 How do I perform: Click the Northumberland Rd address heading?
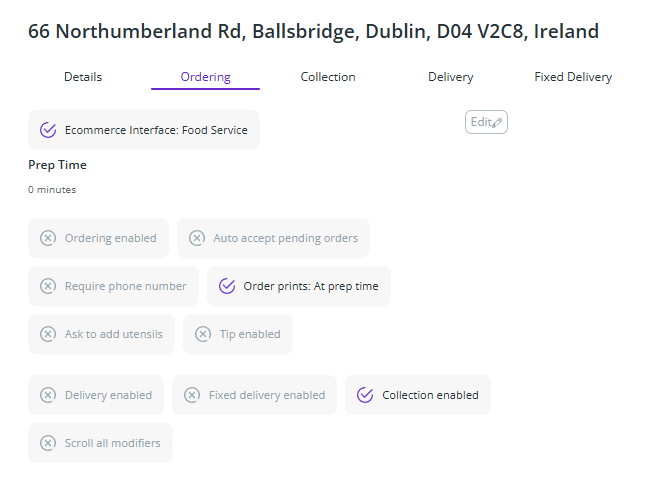[314, 31]
